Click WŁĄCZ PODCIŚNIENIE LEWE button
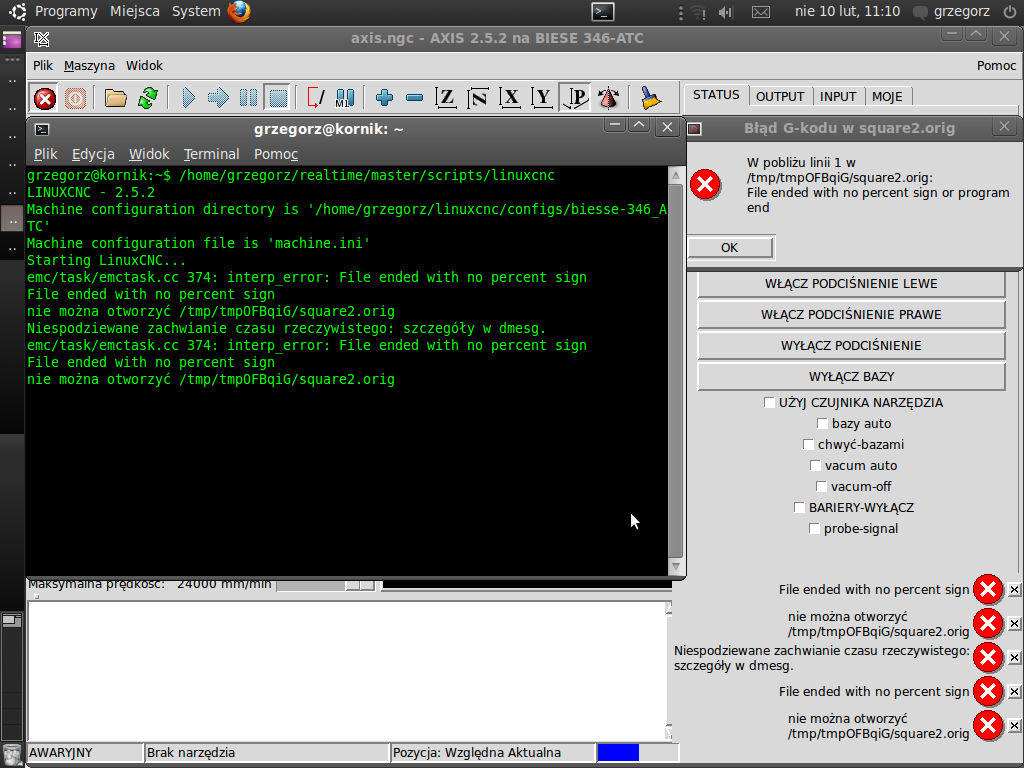 (851, 284)
